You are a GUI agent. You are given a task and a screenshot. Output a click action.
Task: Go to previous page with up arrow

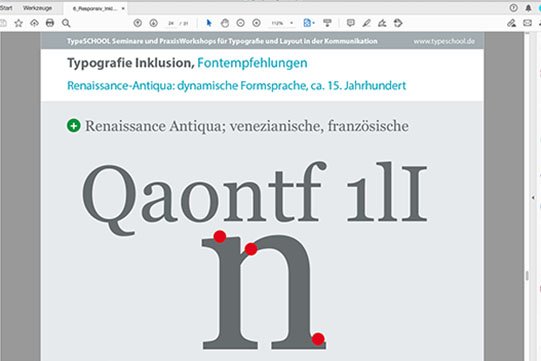coord(137,23)
